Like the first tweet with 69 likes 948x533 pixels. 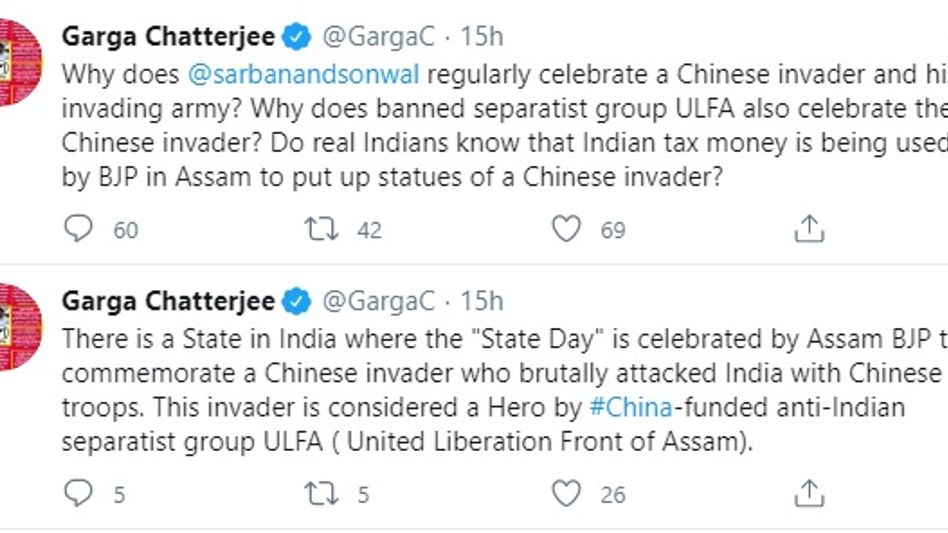(x=566, y=230)
